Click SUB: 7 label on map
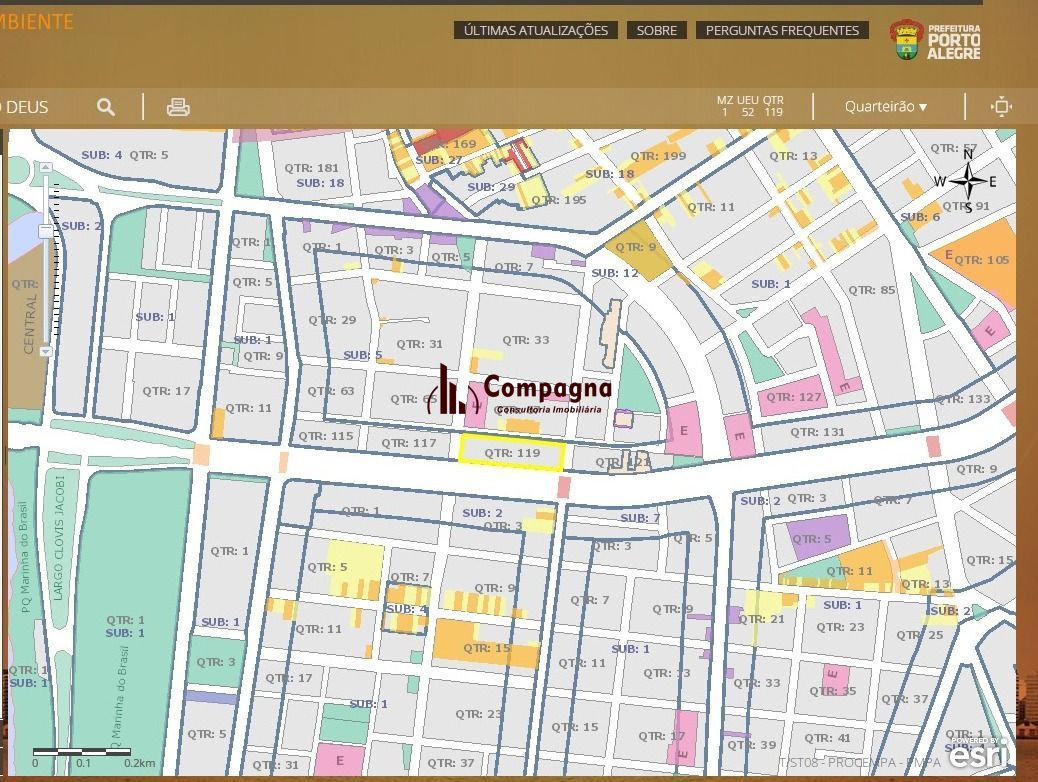The height and width of the screenshot is (782, 1038). tap(639, 518)
